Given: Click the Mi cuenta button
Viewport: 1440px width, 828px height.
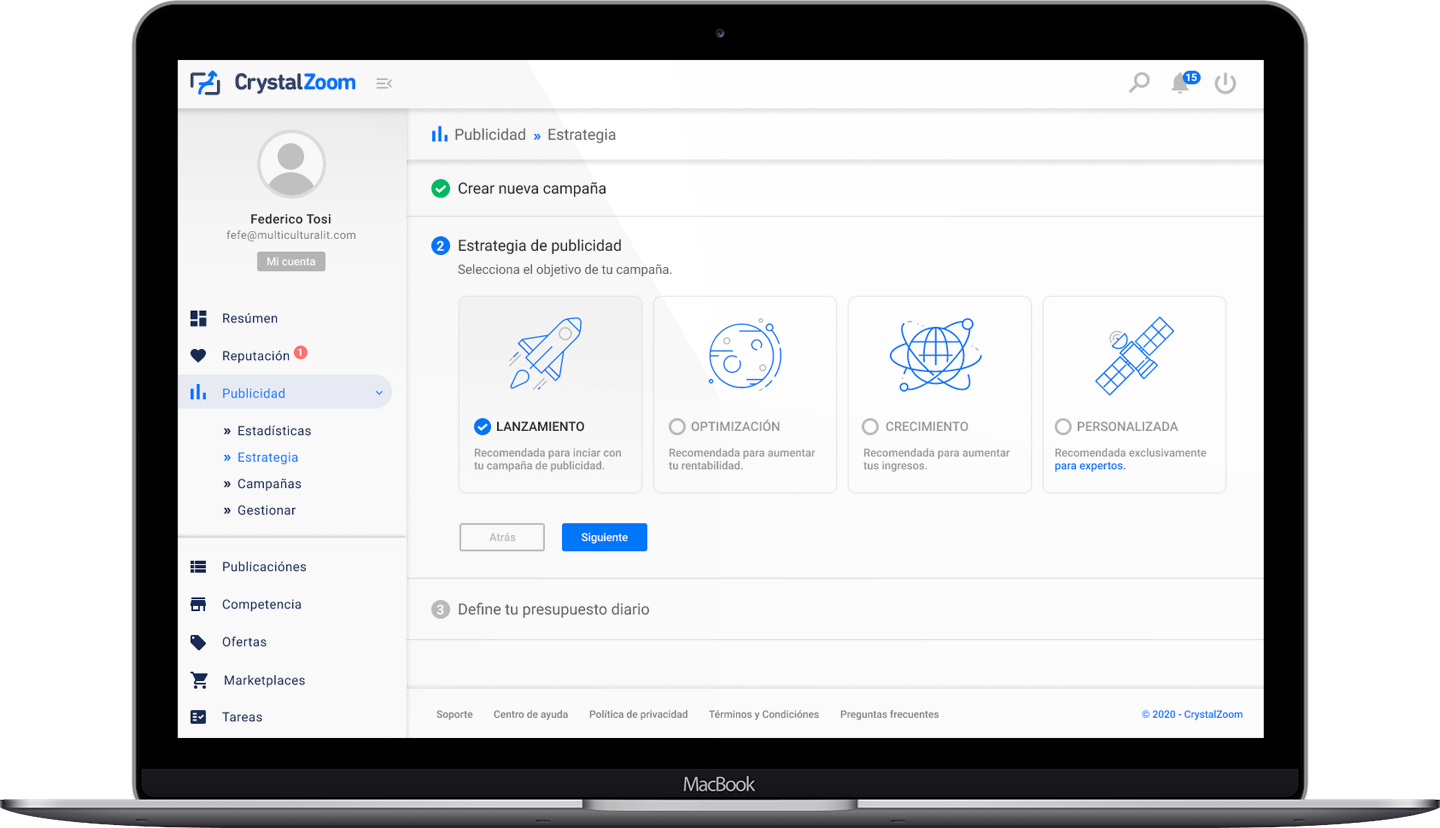Looking at the screenshot, I should tap(291, 262).
